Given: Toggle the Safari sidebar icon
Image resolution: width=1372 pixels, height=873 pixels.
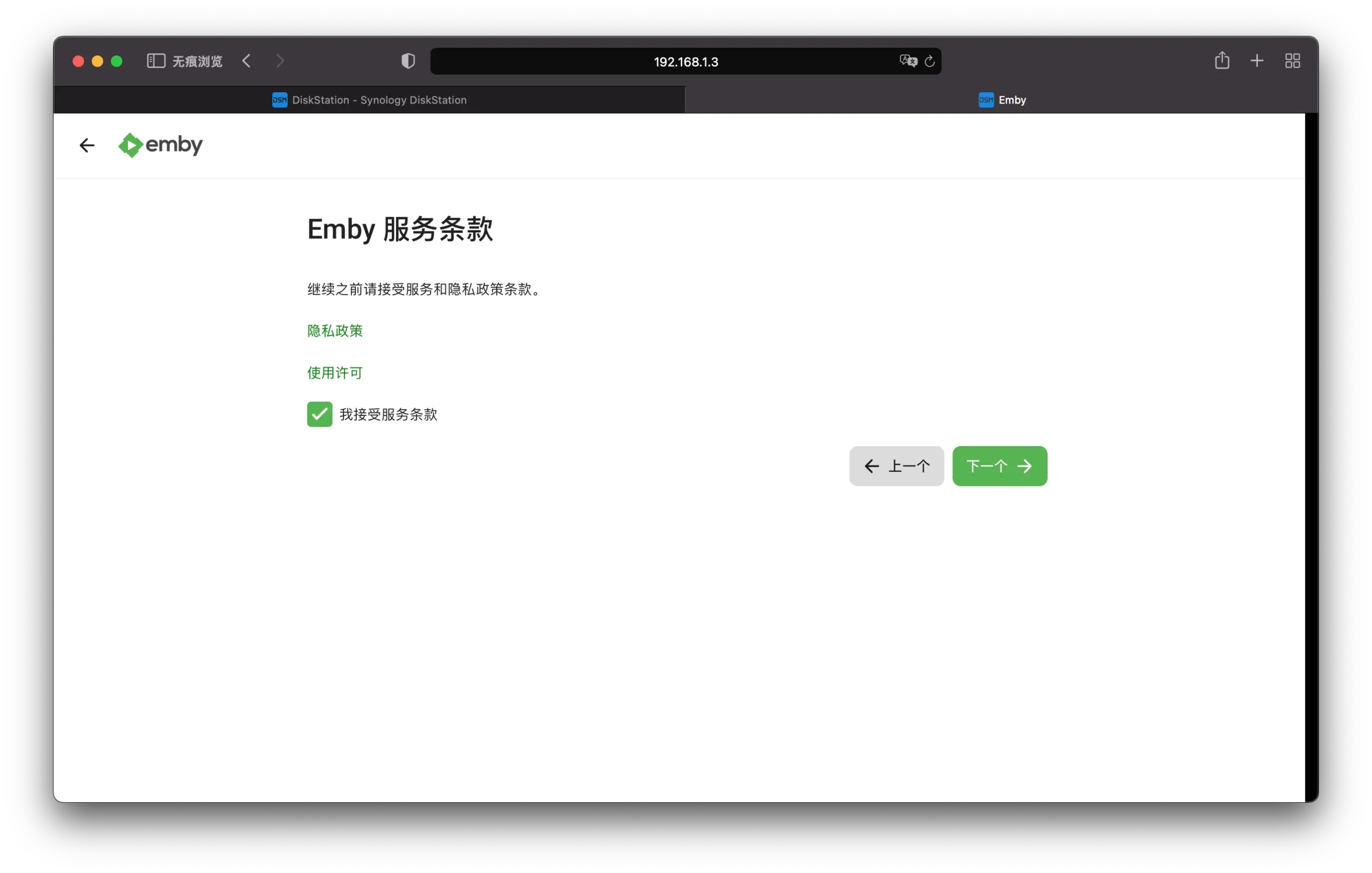Looking at the screenshot, I should (155, 61).
